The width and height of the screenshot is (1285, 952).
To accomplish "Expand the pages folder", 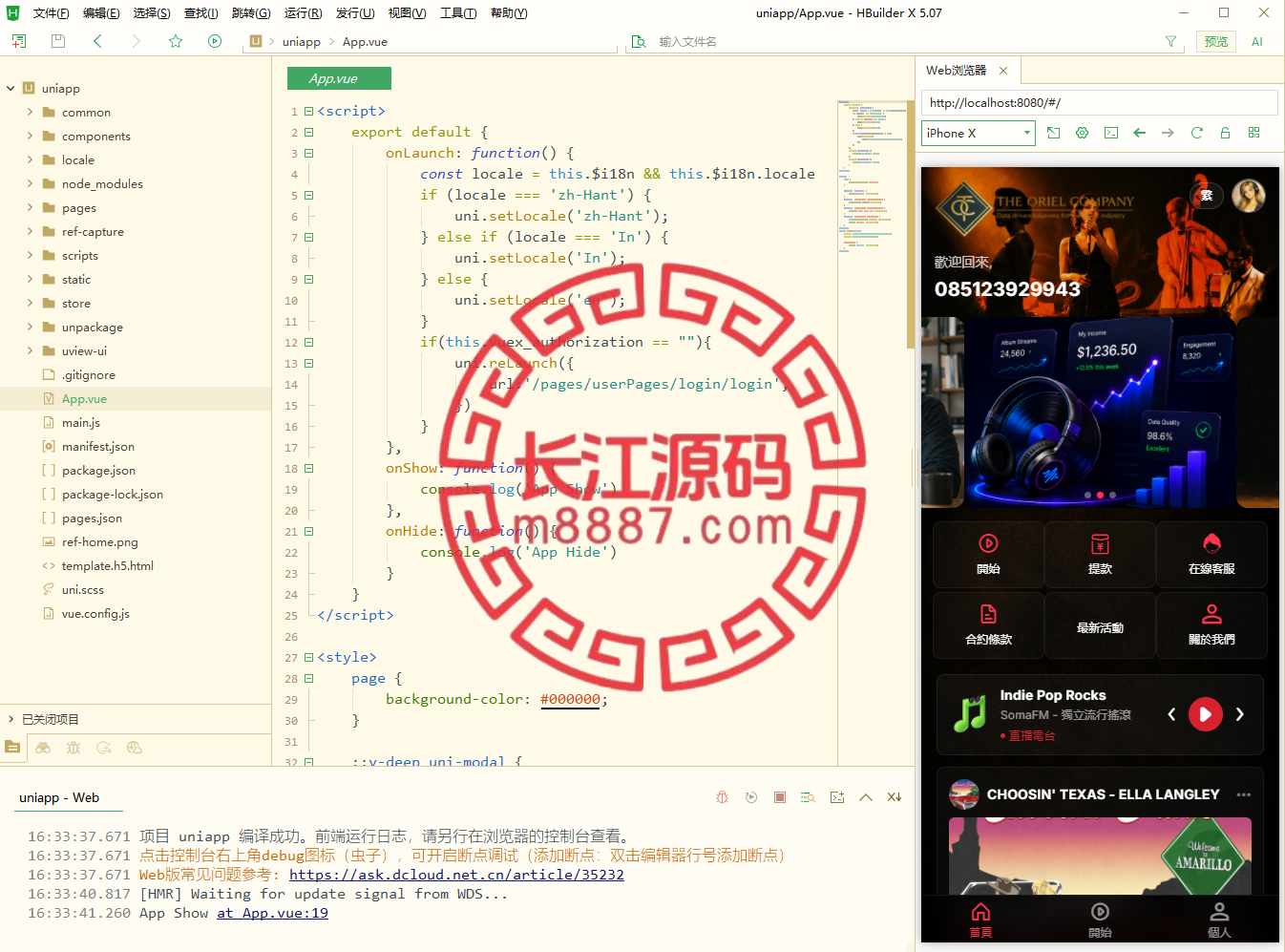I will [30, 207].
